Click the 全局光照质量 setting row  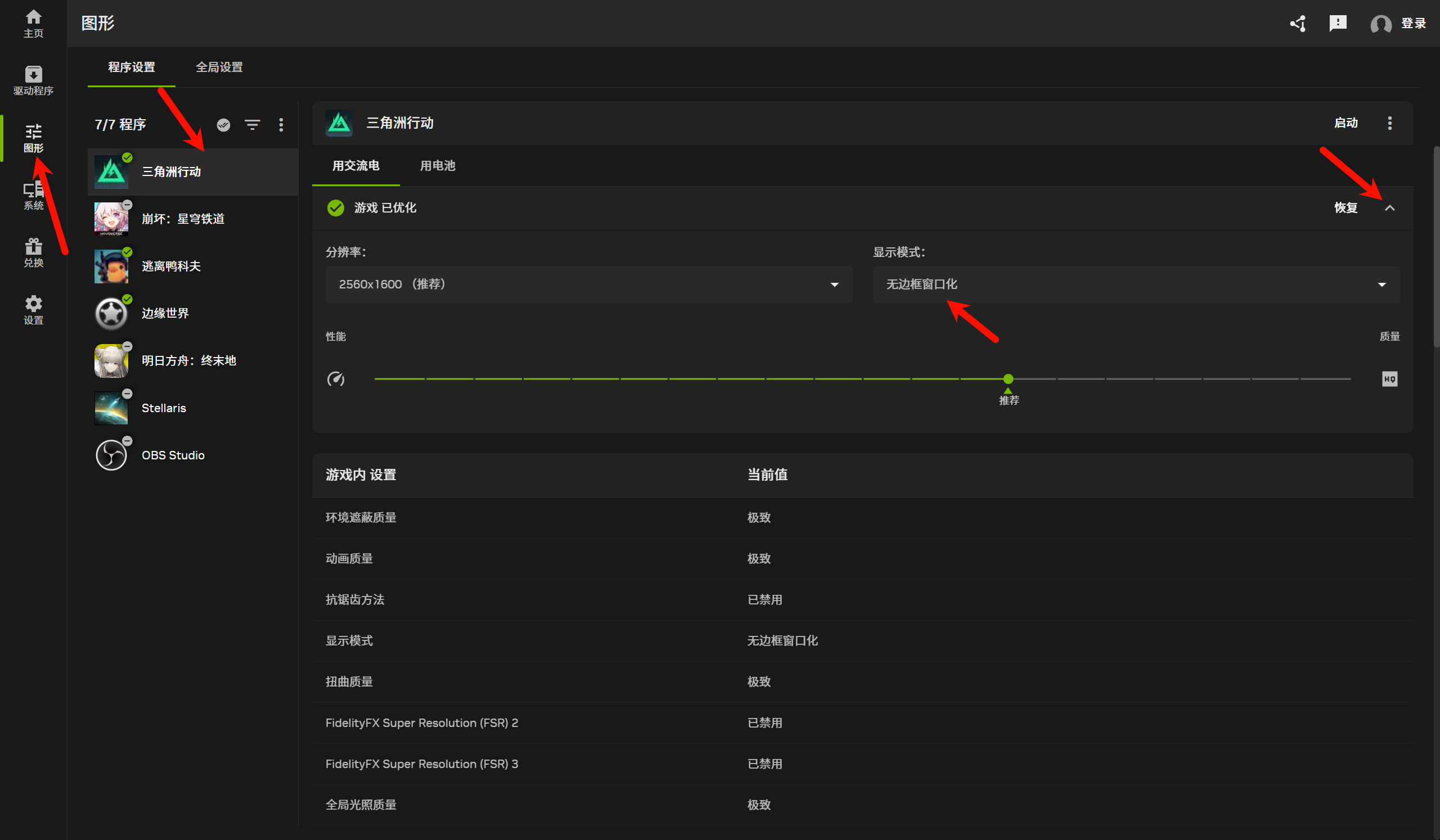pyautogui.click(x=862, y=805)
